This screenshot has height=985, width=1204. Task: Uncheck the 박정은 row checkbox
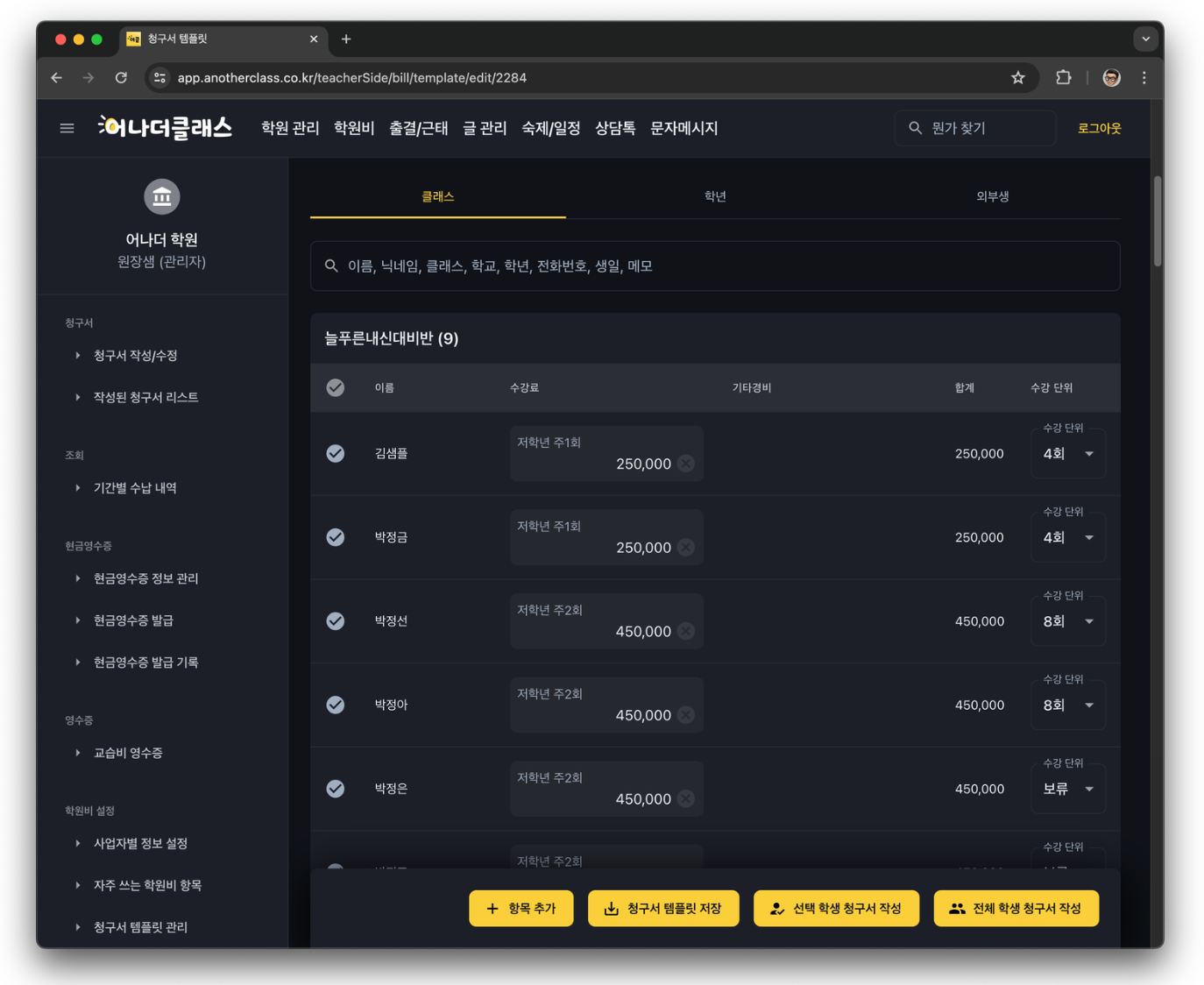tap(336, 789)
